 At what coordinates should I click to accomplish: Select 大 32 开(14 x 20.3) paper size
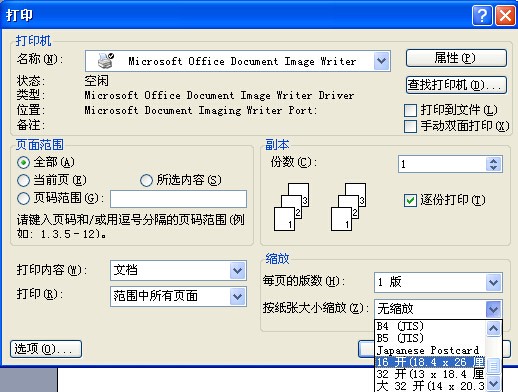[430, 386]
